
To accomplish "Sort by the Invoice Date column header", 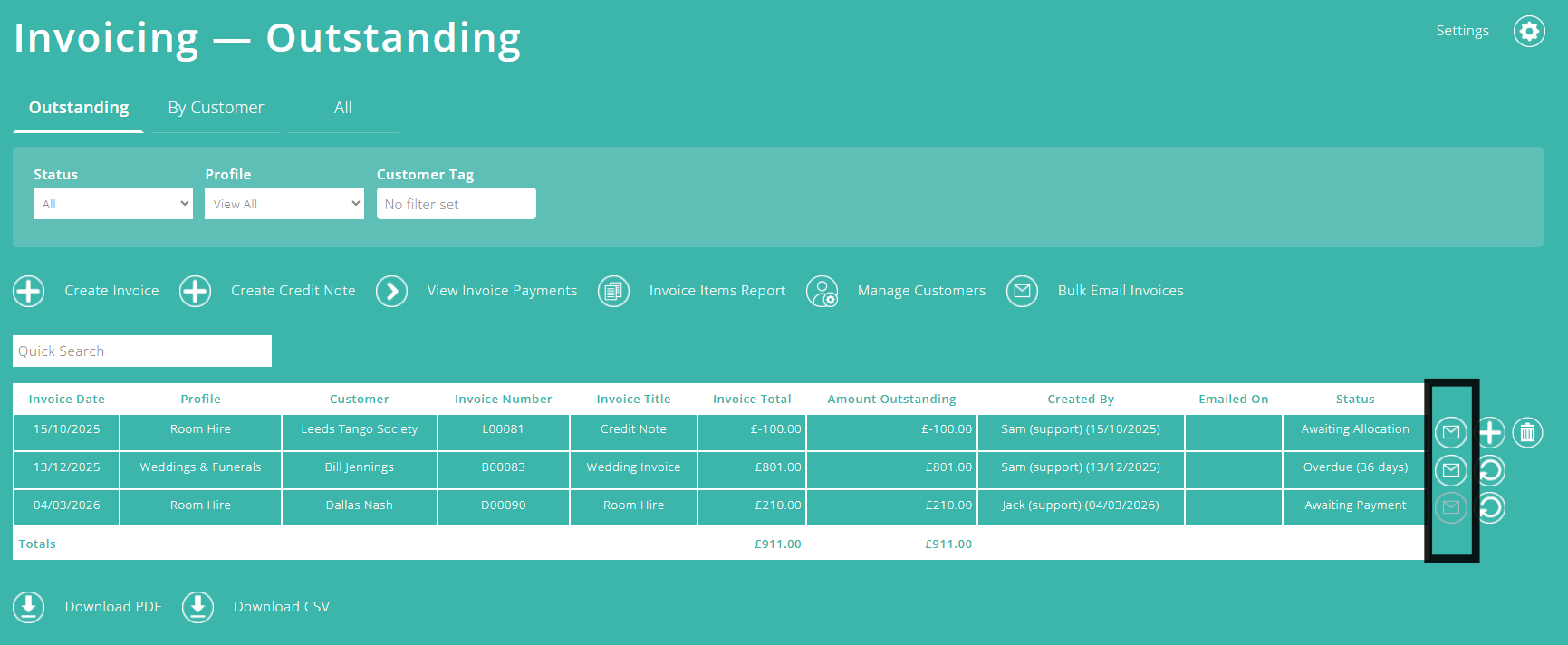I will click(x=66, y=400).
